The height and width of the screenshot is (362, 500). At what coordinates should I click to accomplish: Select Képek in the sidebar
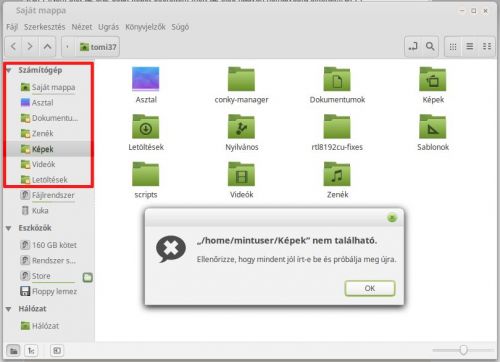pos(48,149)
